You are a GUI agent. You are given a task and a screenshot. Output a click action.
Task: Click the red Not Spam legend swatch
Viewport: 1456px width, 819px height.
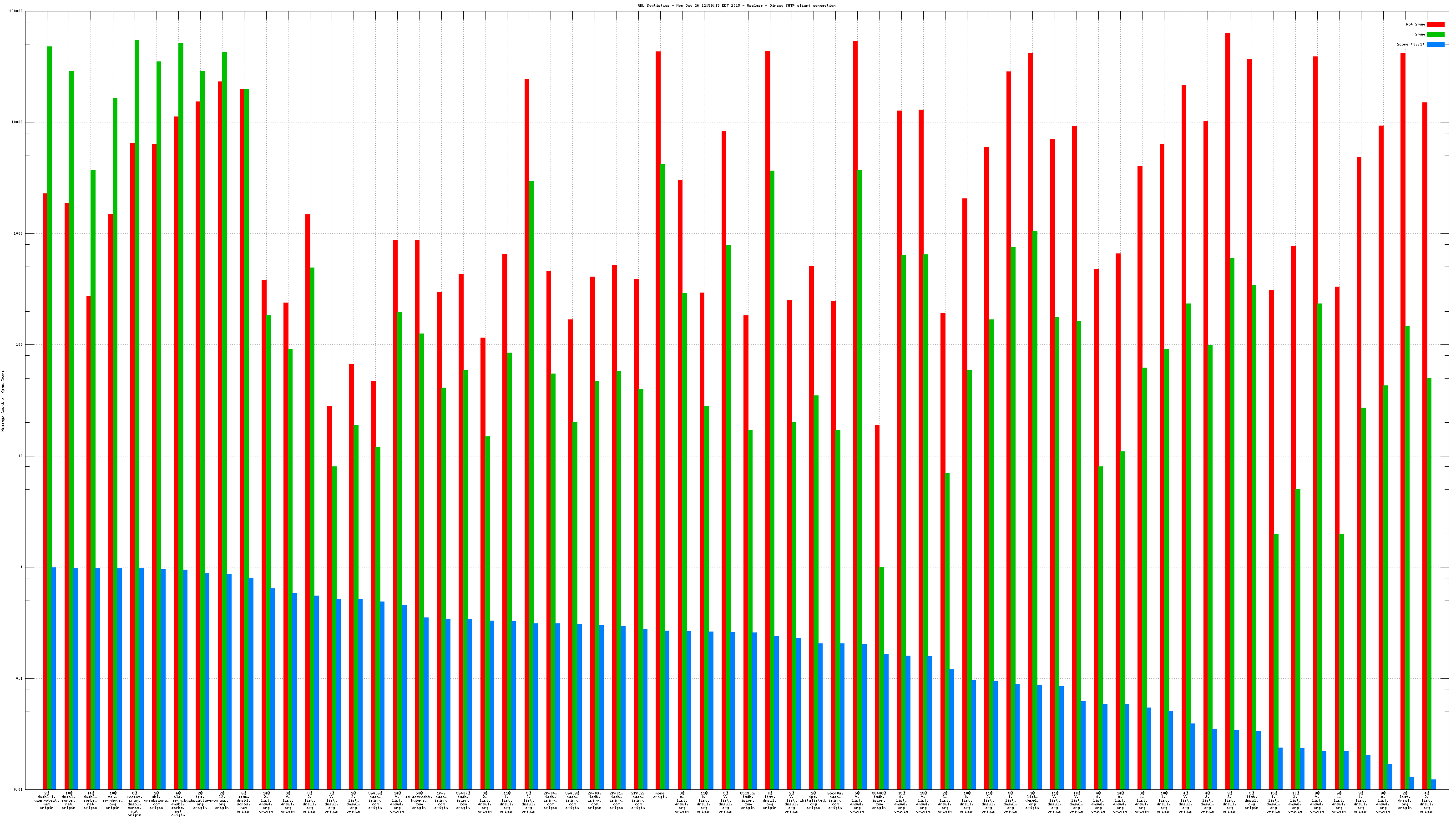[x=1435, y=24]
